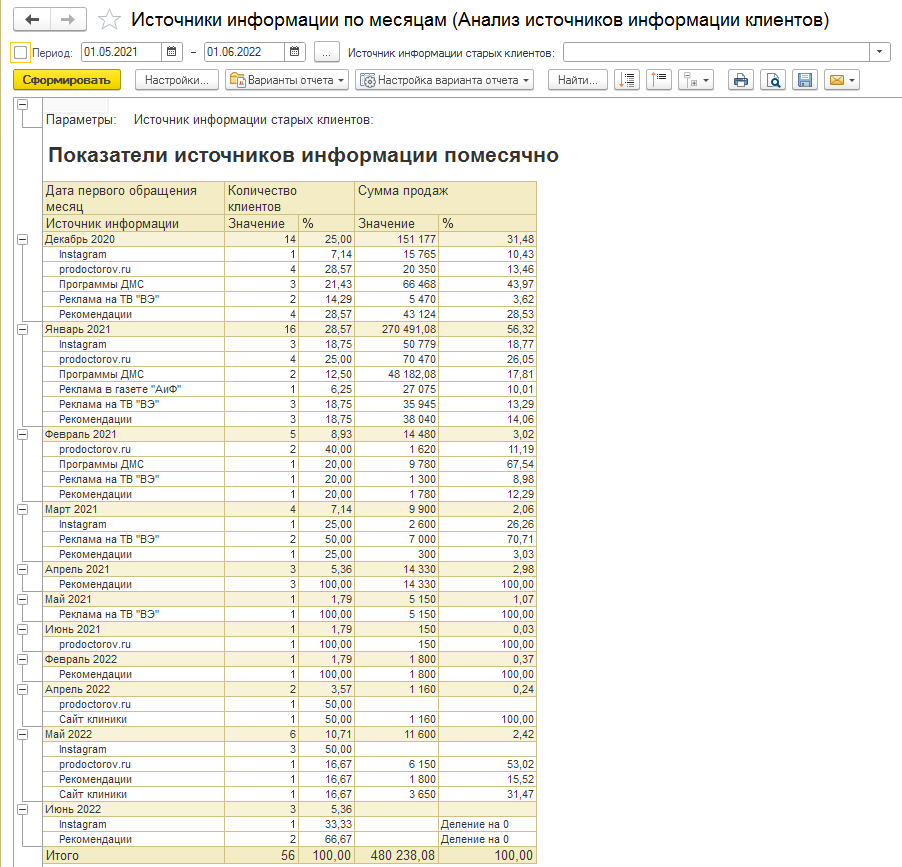Collapse the Июнь 2022 group
This screenshot has width=902, height=867.
click(x=22, y=809)
